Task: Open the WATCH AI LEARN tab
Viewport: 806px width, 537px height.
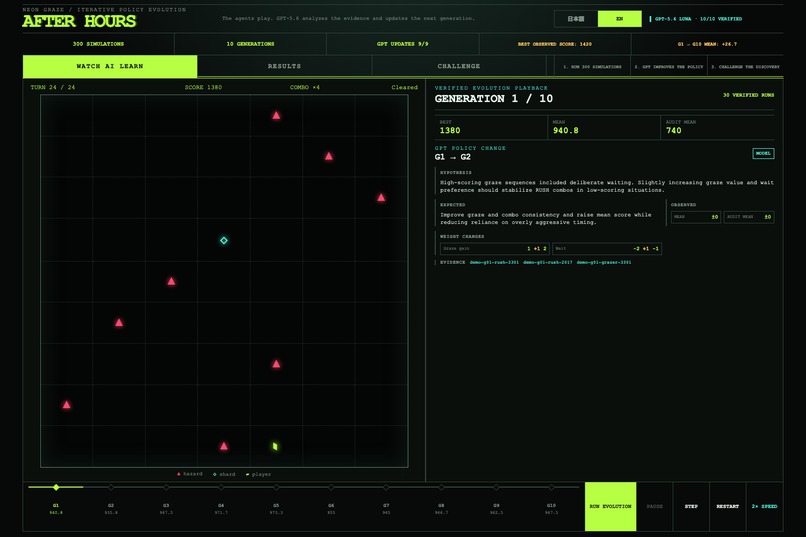Action: click(x=110, y=66)
